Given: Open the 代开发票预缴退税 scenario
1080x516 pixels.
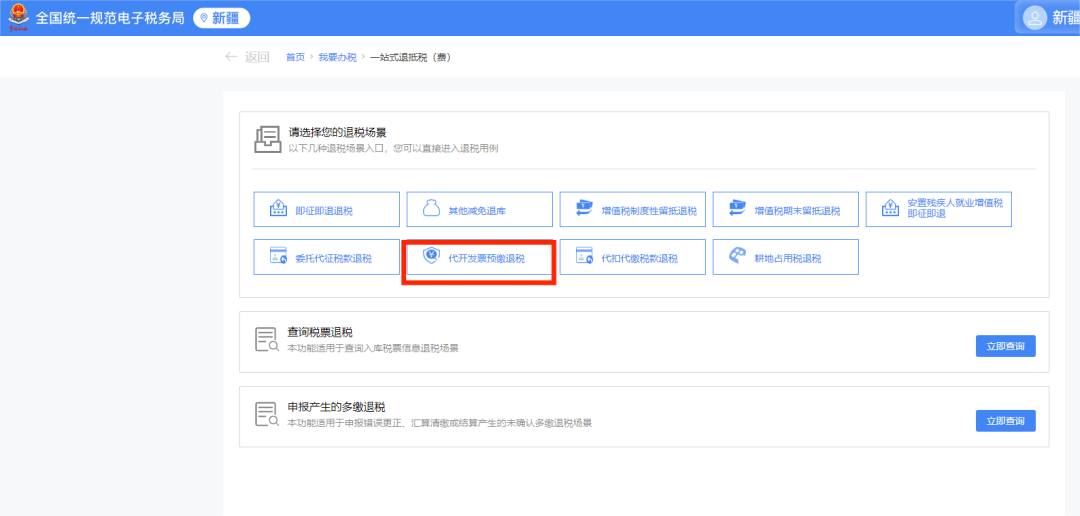Looking at the screenshot, I should (x=479, y=259).
